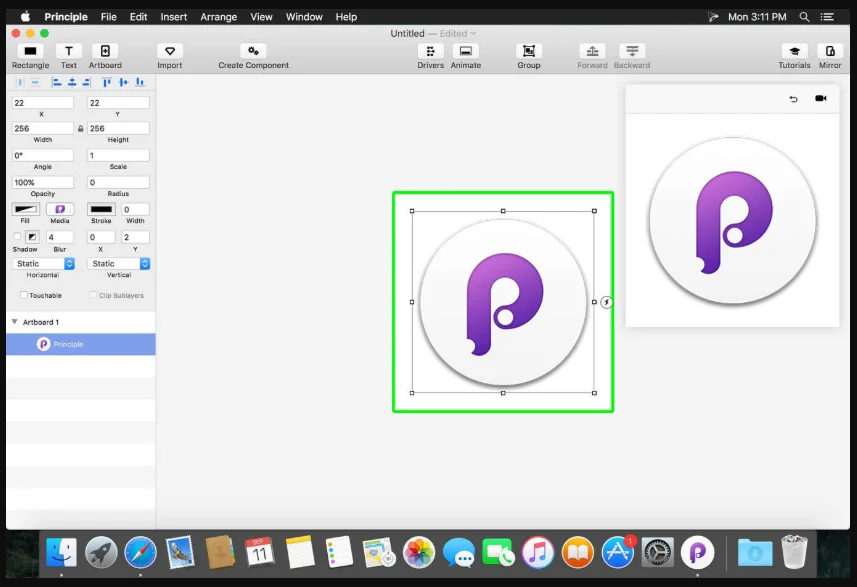
Task: Open the Fill color swatch
Action: [x=26, y=209]
